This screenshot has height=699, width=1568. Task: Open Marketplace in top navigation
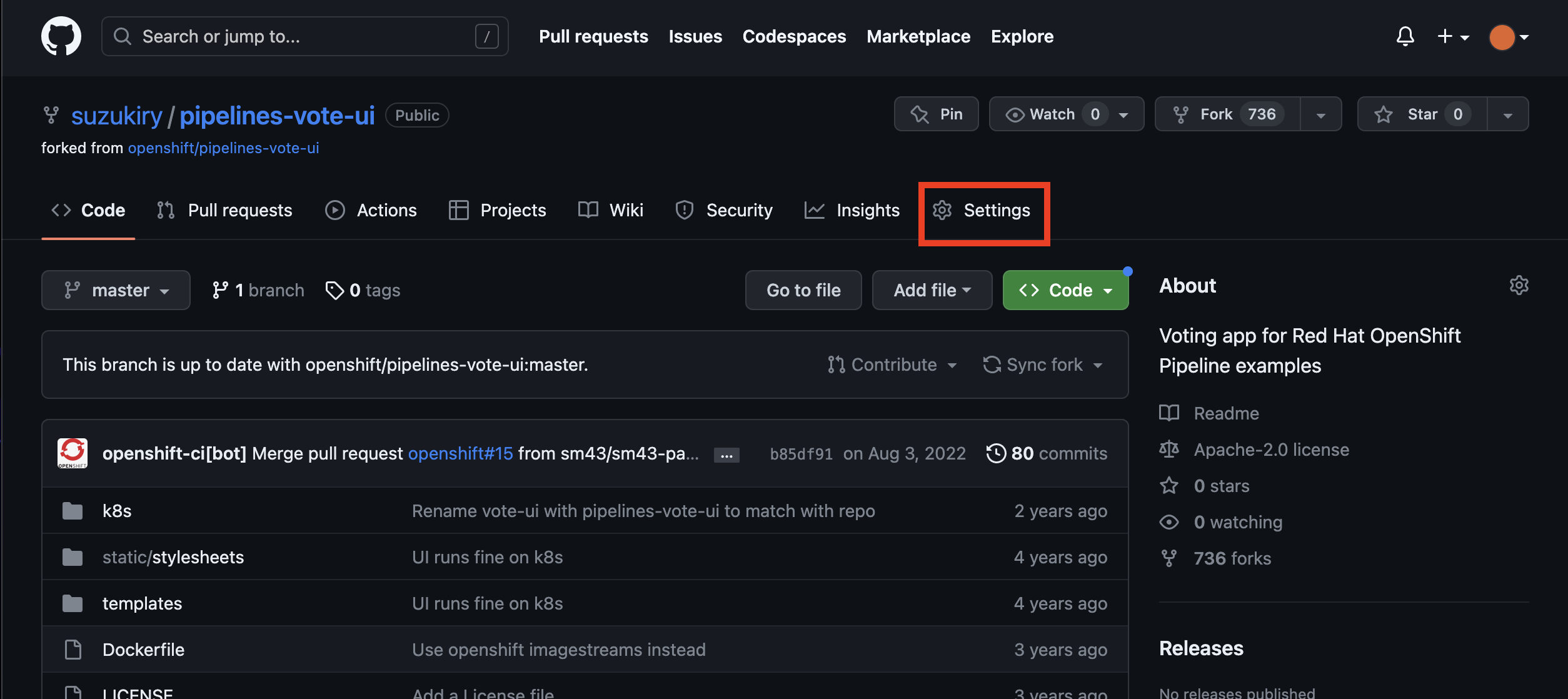[x=918, y=36]
